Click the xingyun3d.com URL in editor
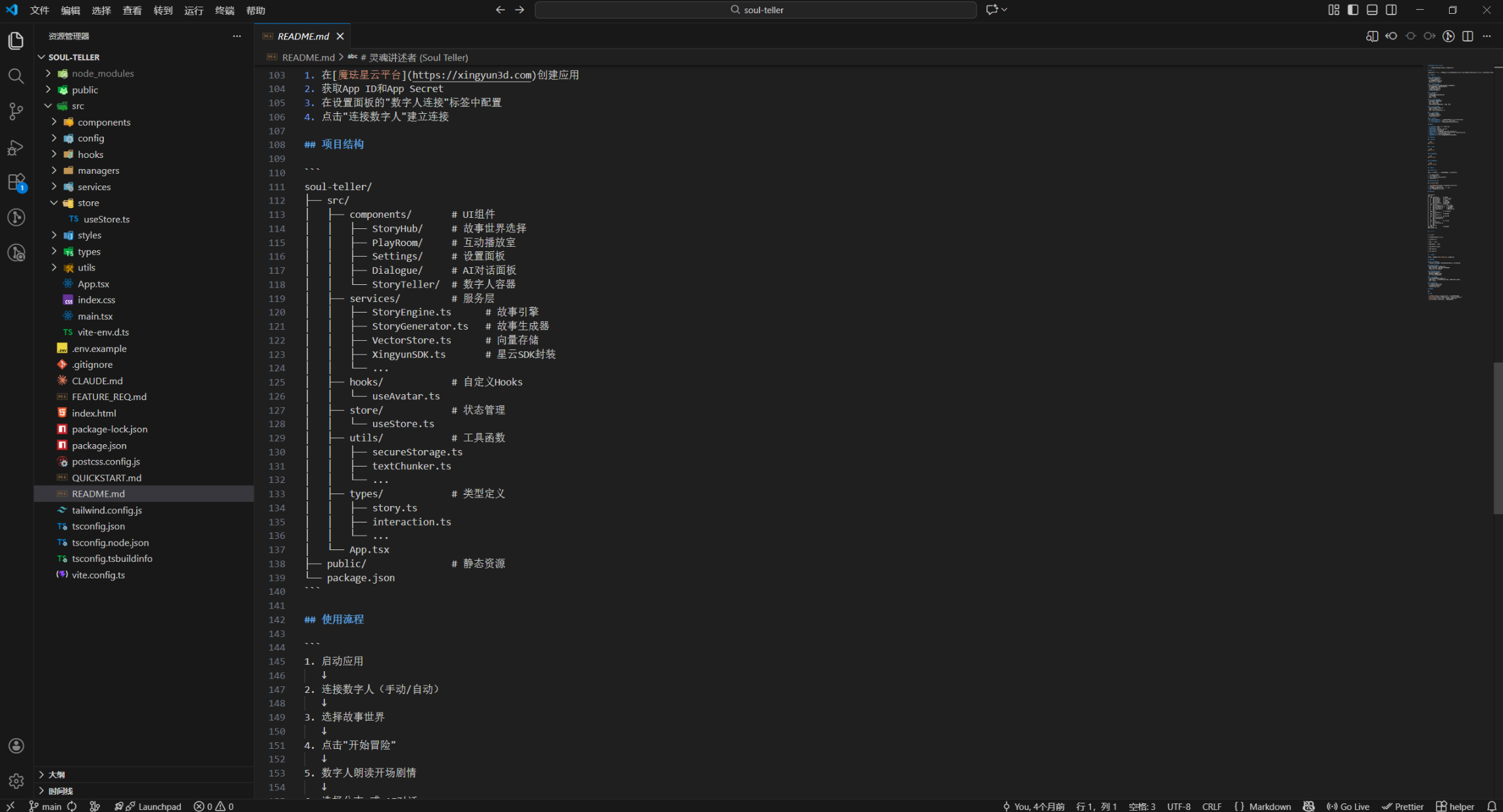This screenshot has height=812, width=1503. click(472, 75)
